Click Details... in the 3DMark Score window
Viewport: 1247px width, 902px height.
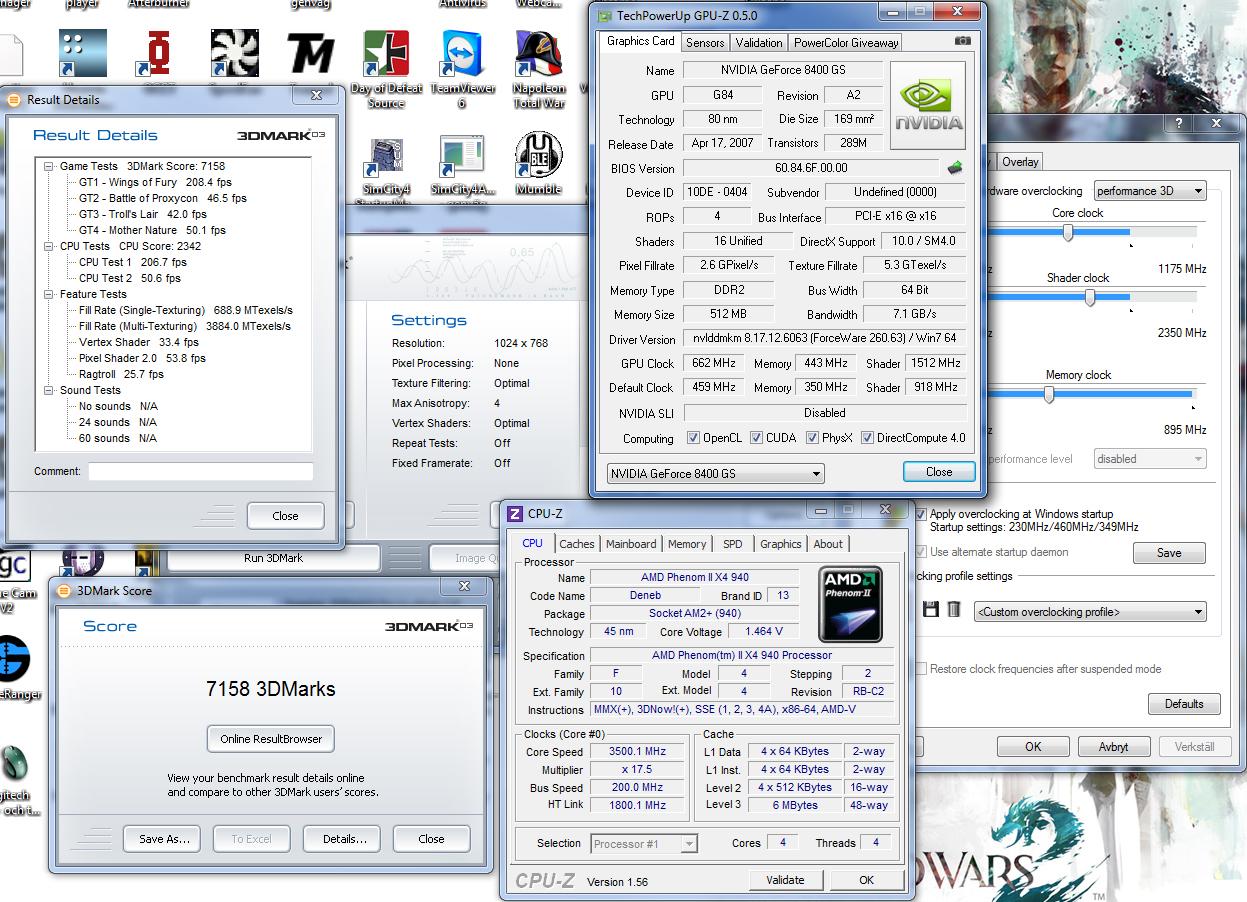click(343, 839)
